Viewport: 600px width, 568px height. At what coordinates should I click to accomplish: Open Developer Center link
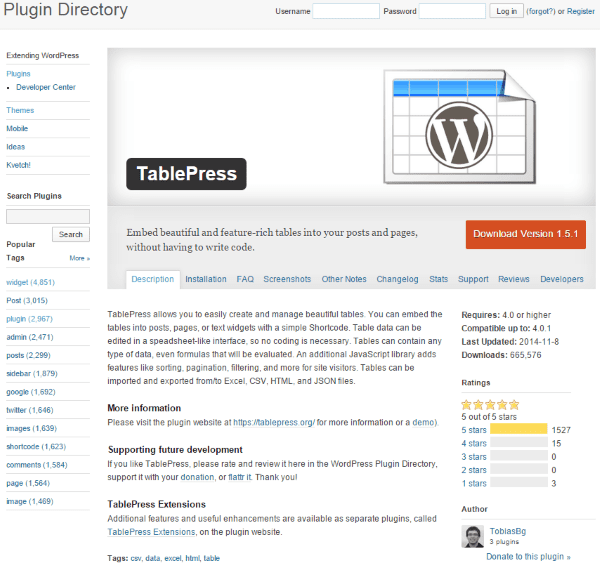(46, 87)
